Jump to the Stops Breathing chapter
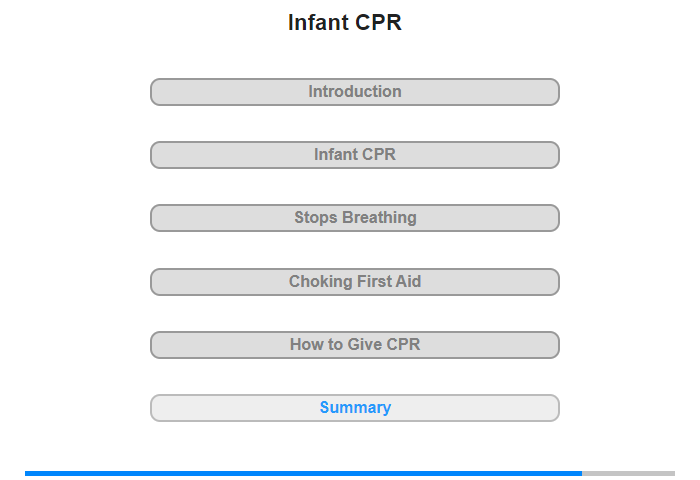700x480 pixels. coord(355,218)
